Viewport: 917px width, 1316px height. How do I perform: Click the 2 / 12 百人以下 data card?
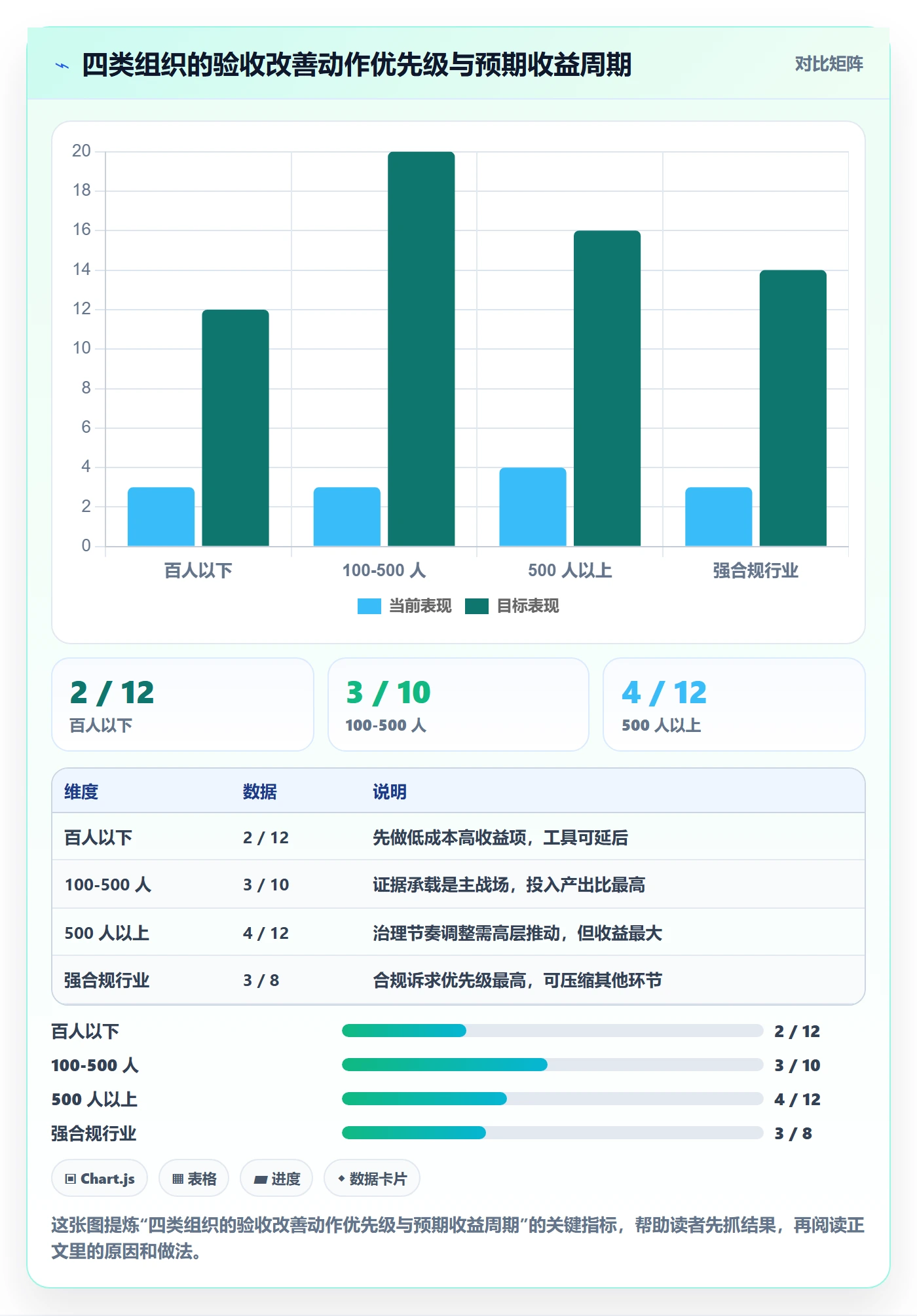point(183,704)
